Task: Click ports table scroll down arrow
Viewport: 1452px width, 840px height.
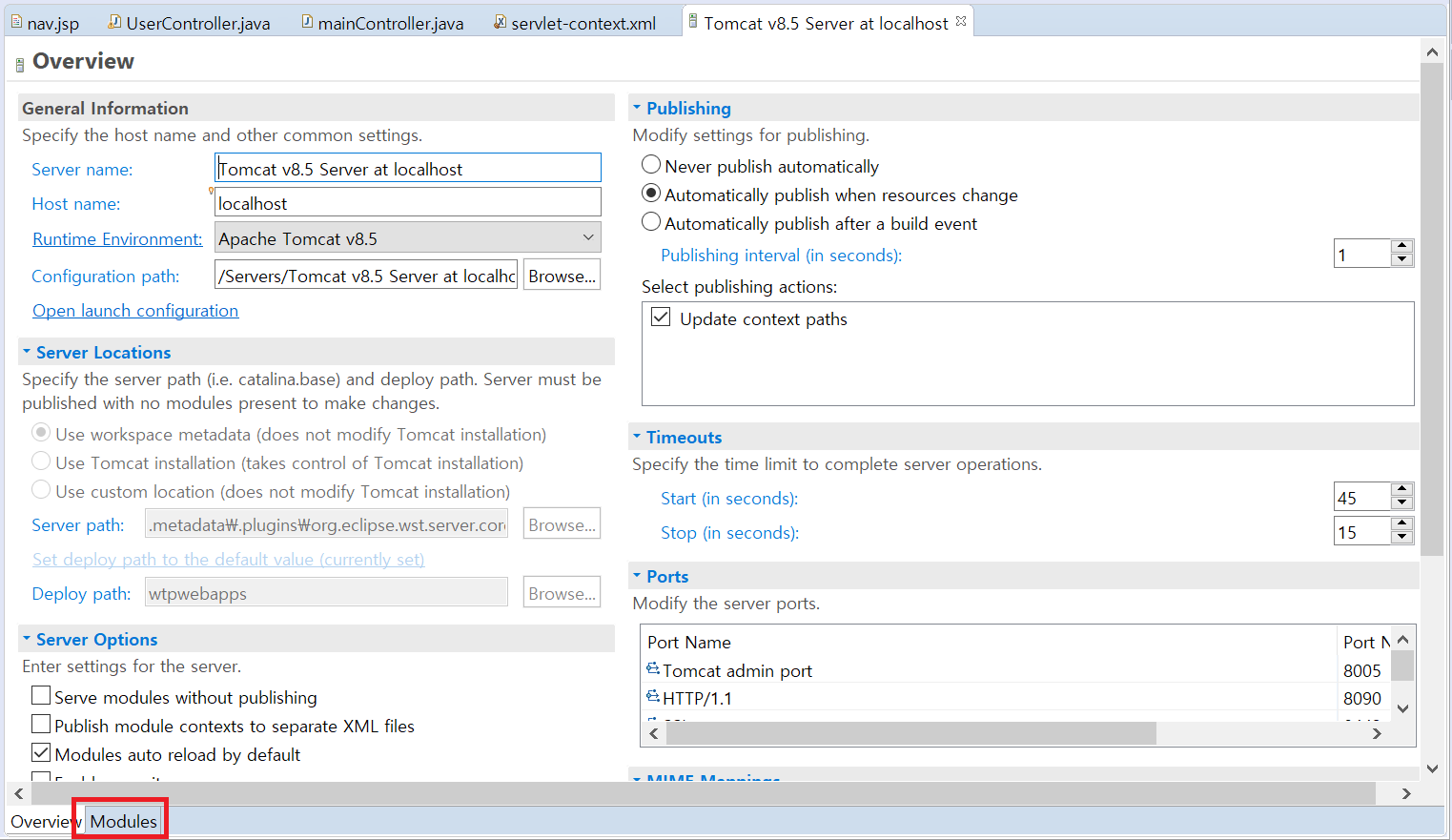Action: point(1402,708)
